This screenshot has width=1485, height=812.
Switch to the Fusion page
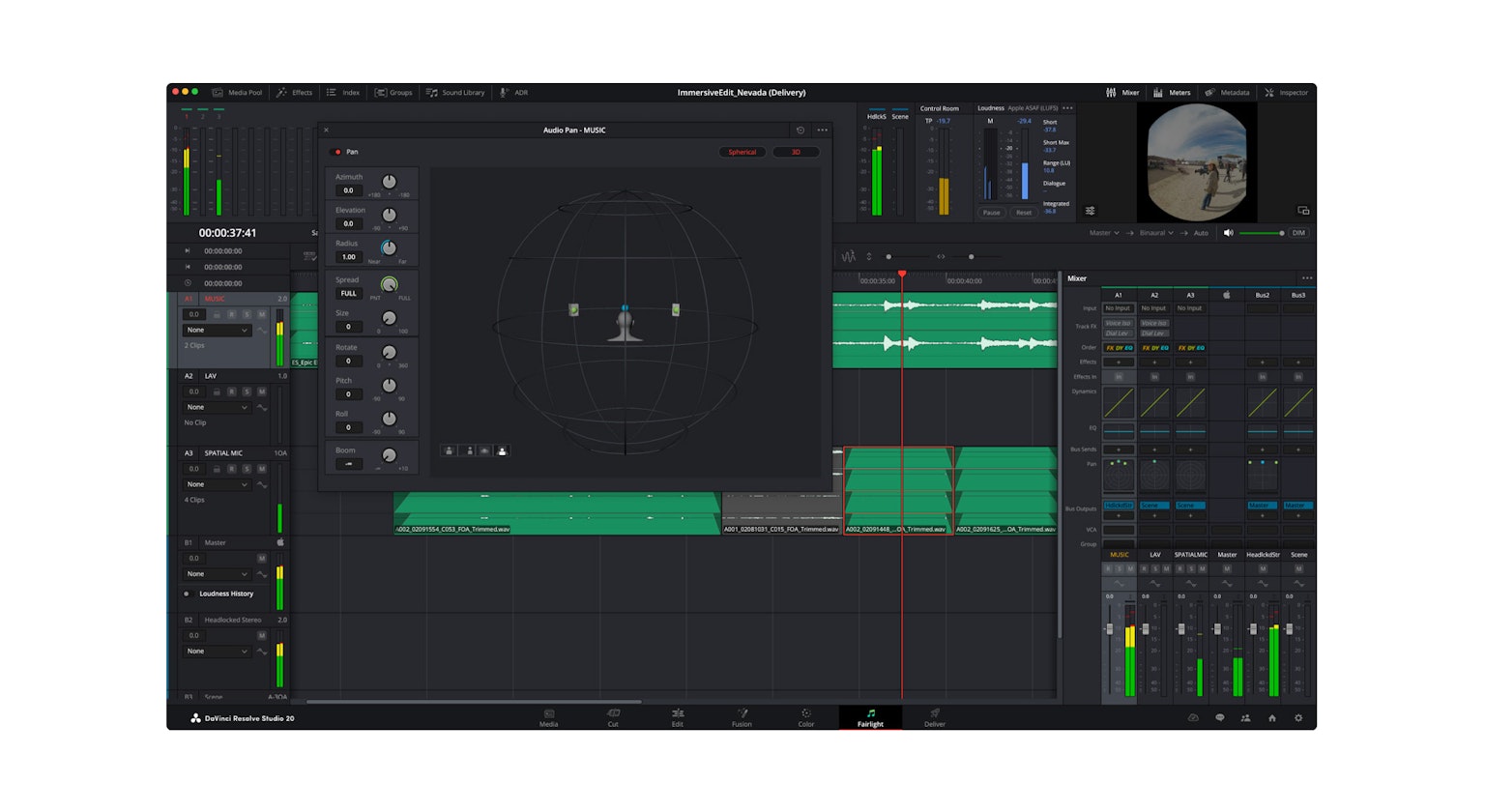[742, 717]
